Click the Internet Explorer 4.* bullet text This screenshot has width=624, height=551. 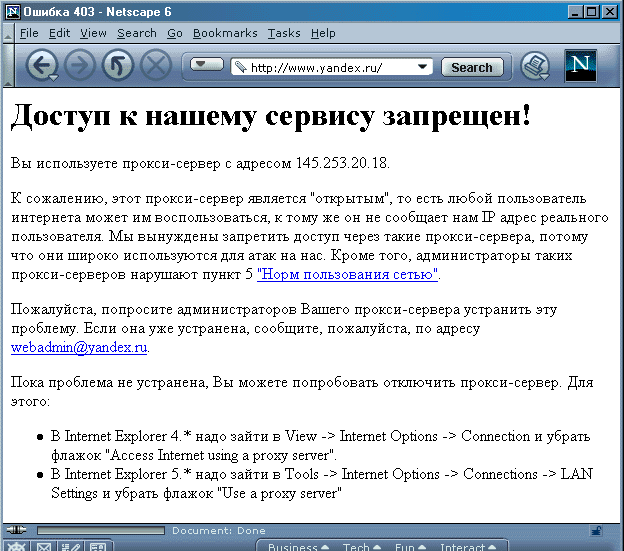point(320,446)
